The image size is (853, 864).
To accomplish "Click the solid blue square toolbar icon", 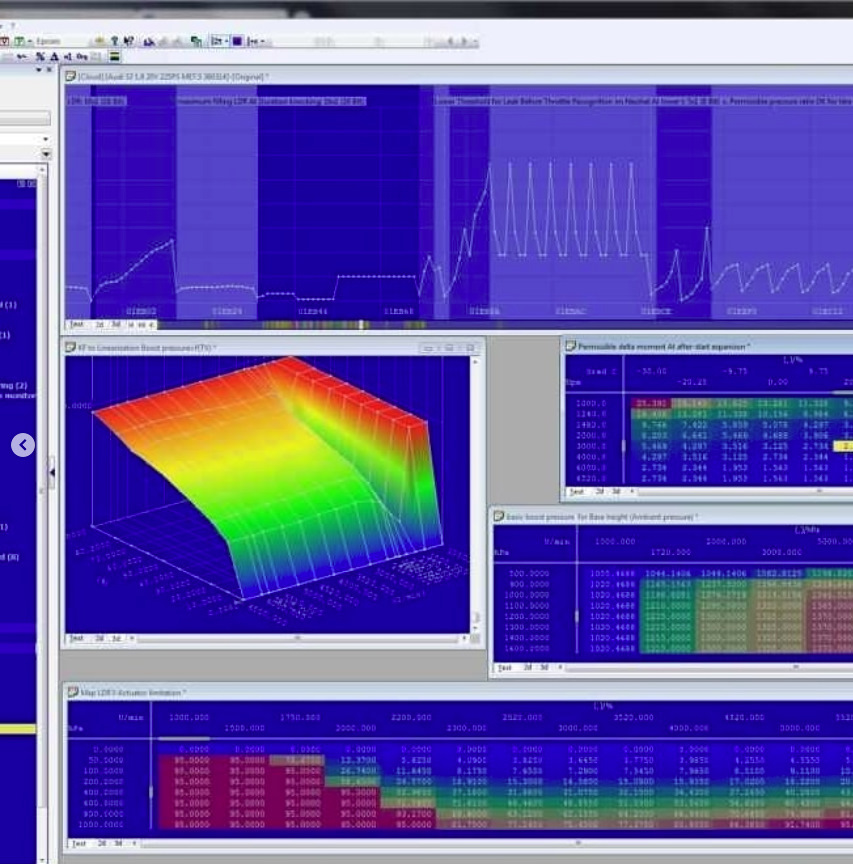I will pos(237,41).
